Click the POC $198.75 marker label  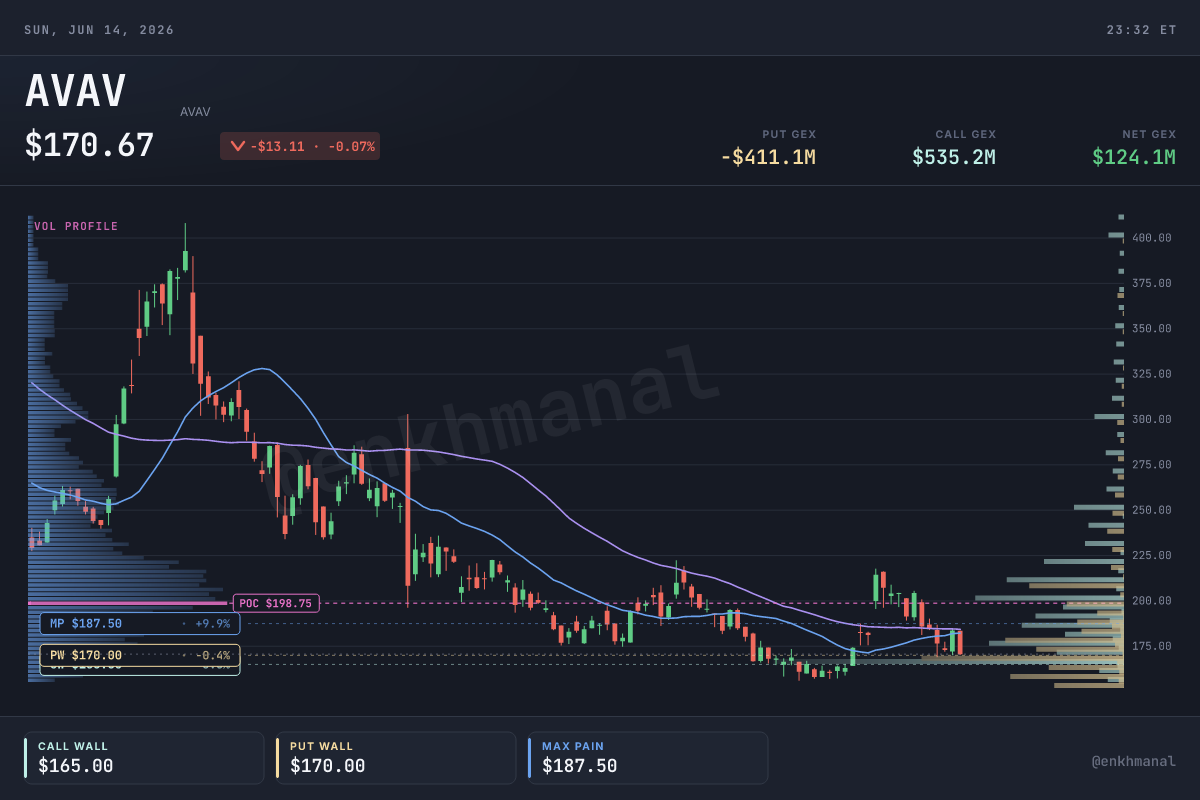click(x=276, y=603)
